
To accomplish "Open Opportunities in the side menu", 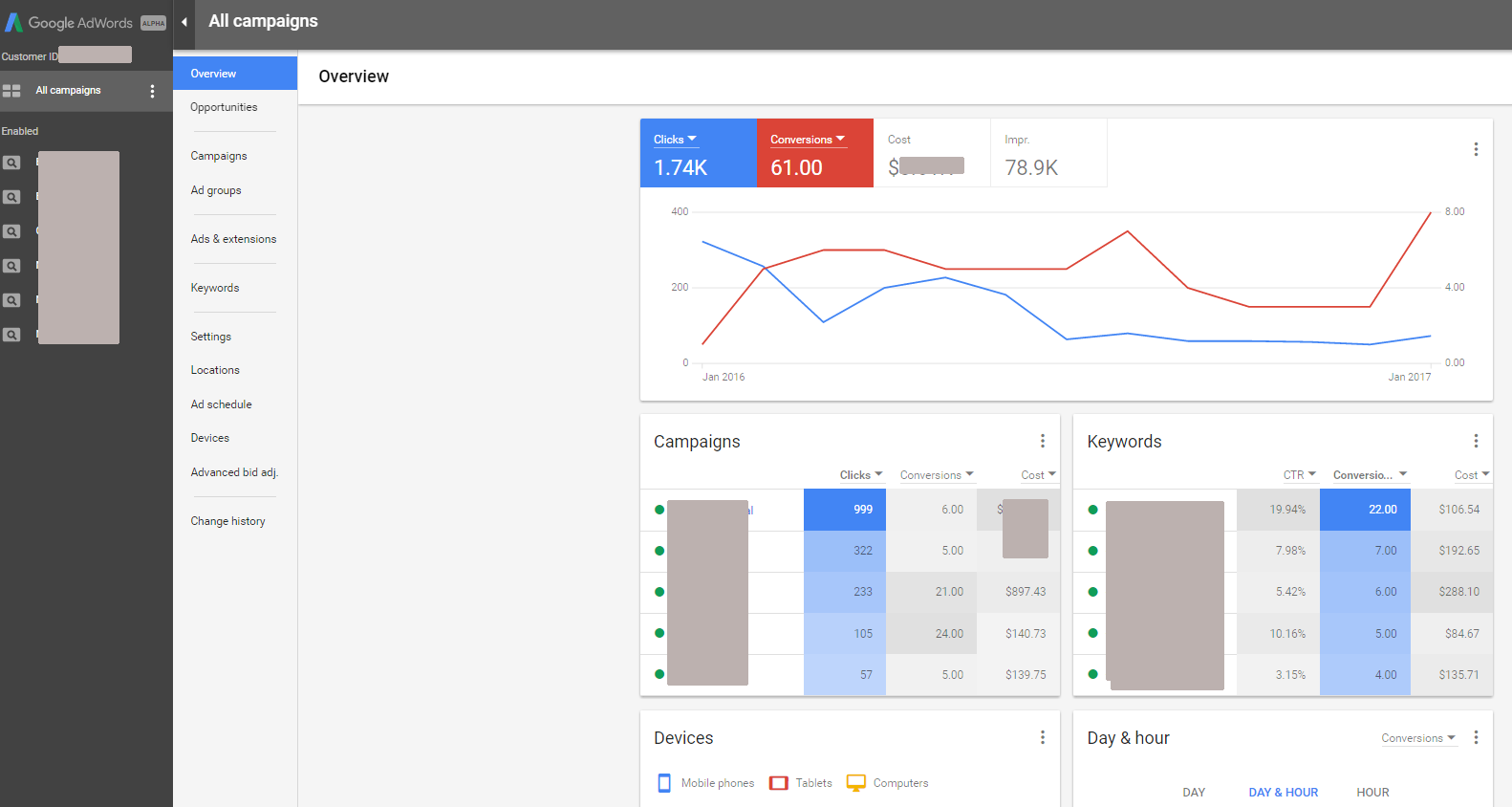I will coord(224,107).
